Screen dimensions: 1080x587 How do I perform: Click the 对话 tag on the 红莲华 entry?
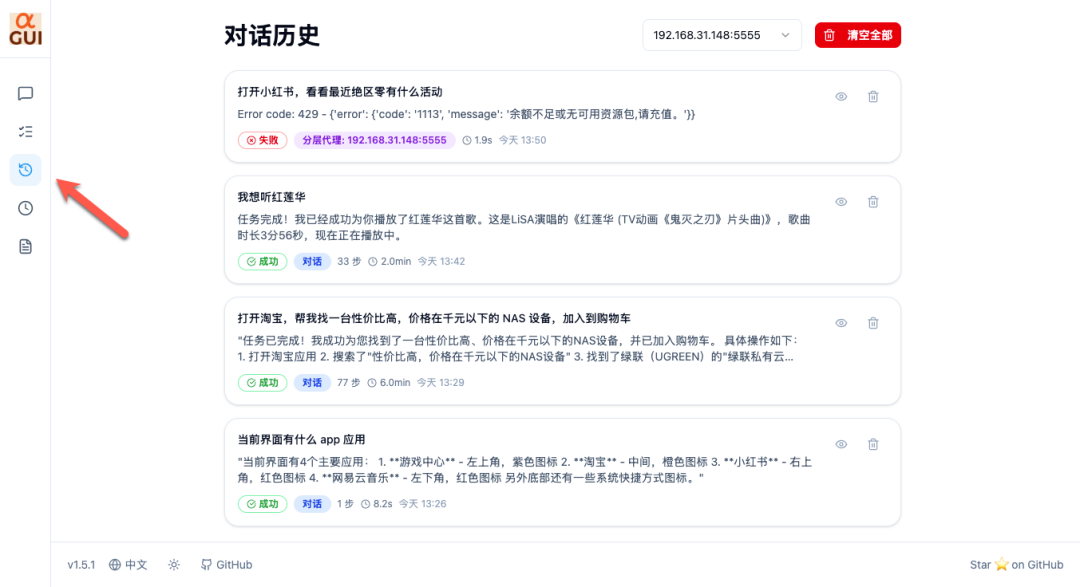312,261
